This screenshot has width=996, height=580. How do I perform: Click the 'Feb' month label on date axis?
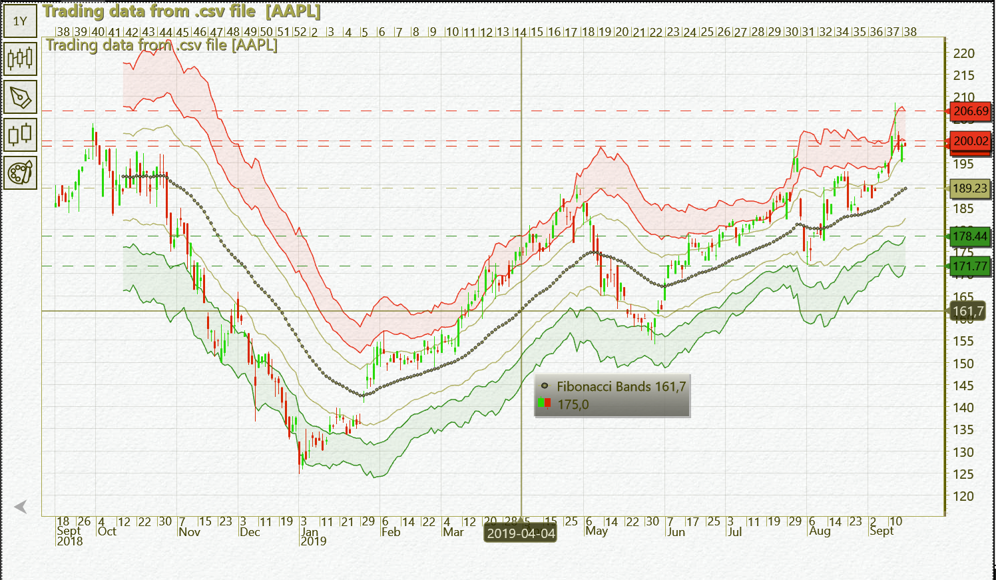pyautogui.click(x=391, y=531)
